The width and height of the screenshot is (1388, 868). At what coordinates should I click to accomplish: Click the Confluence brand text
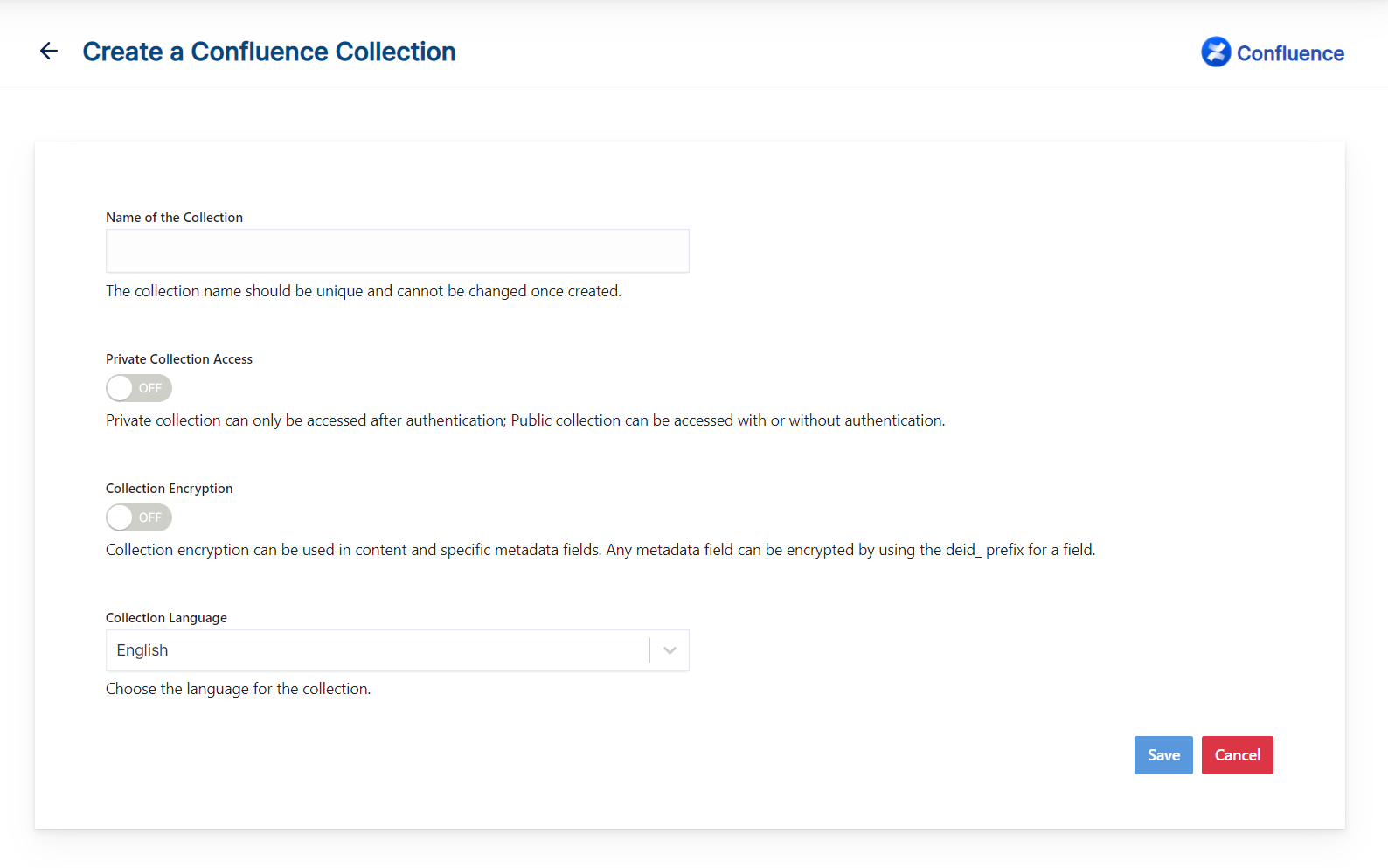click(x=1290, y=53)
